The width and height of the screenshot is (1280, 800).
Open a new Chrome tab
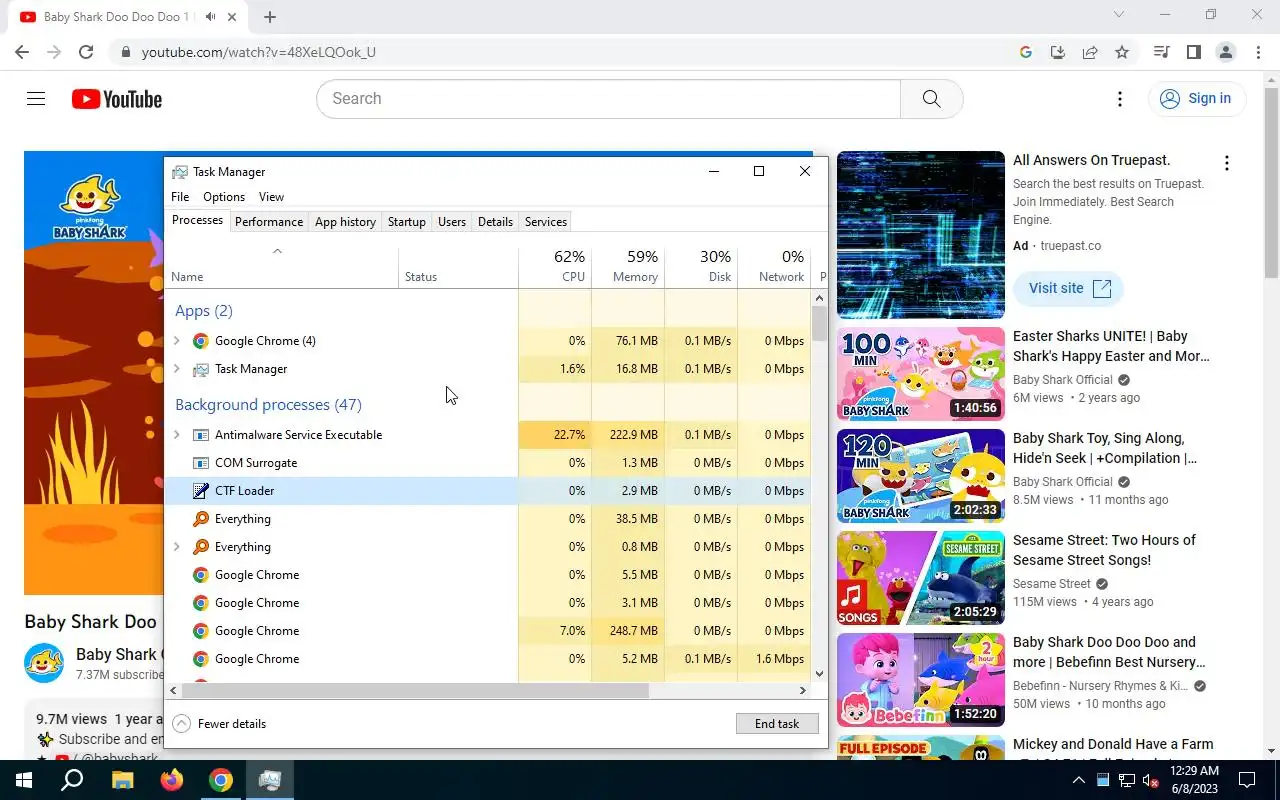point(270,17)
